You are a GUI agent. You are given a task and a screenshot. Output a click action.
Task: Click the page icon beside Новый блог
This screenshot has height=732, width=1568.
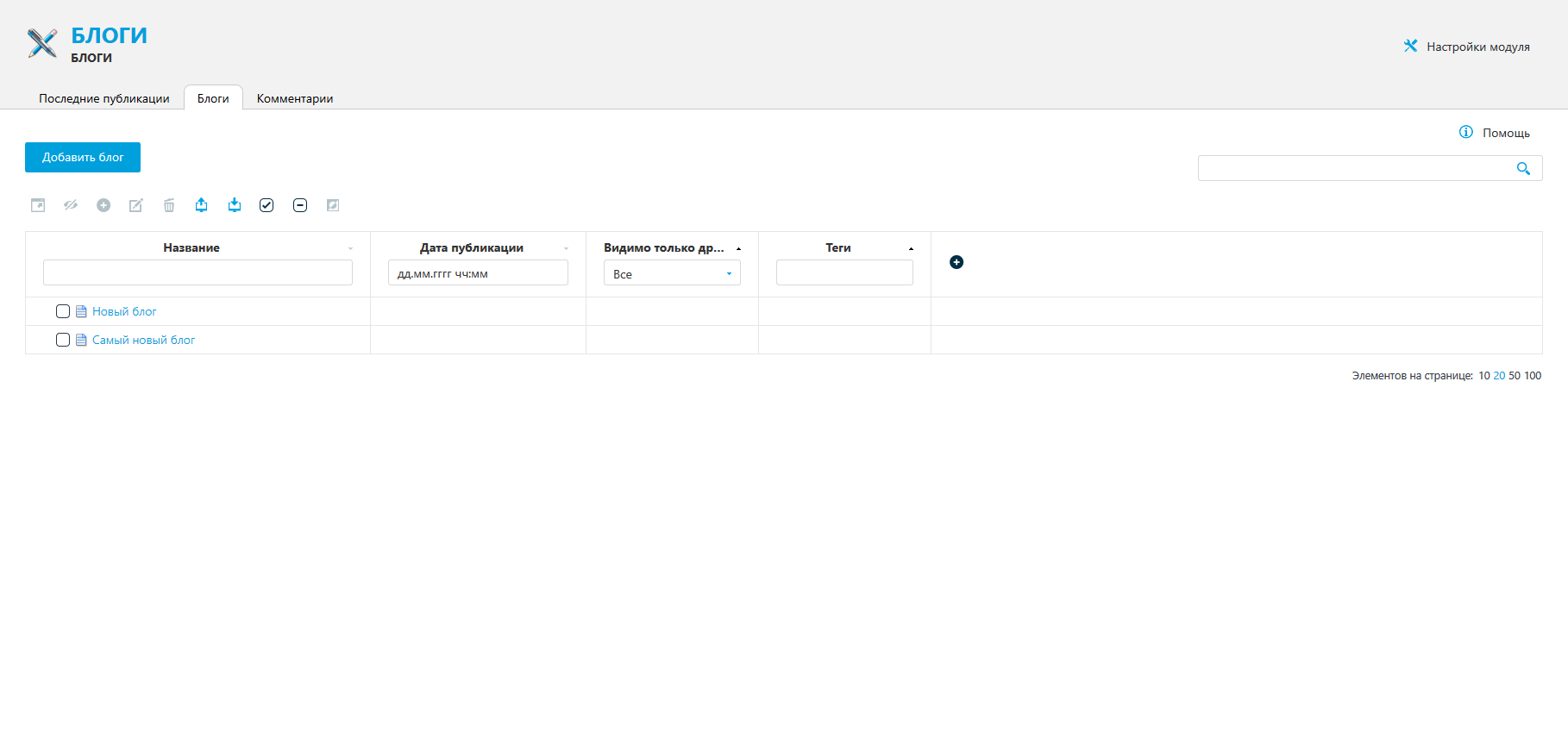pyautogui.click(x=81, y=311)
